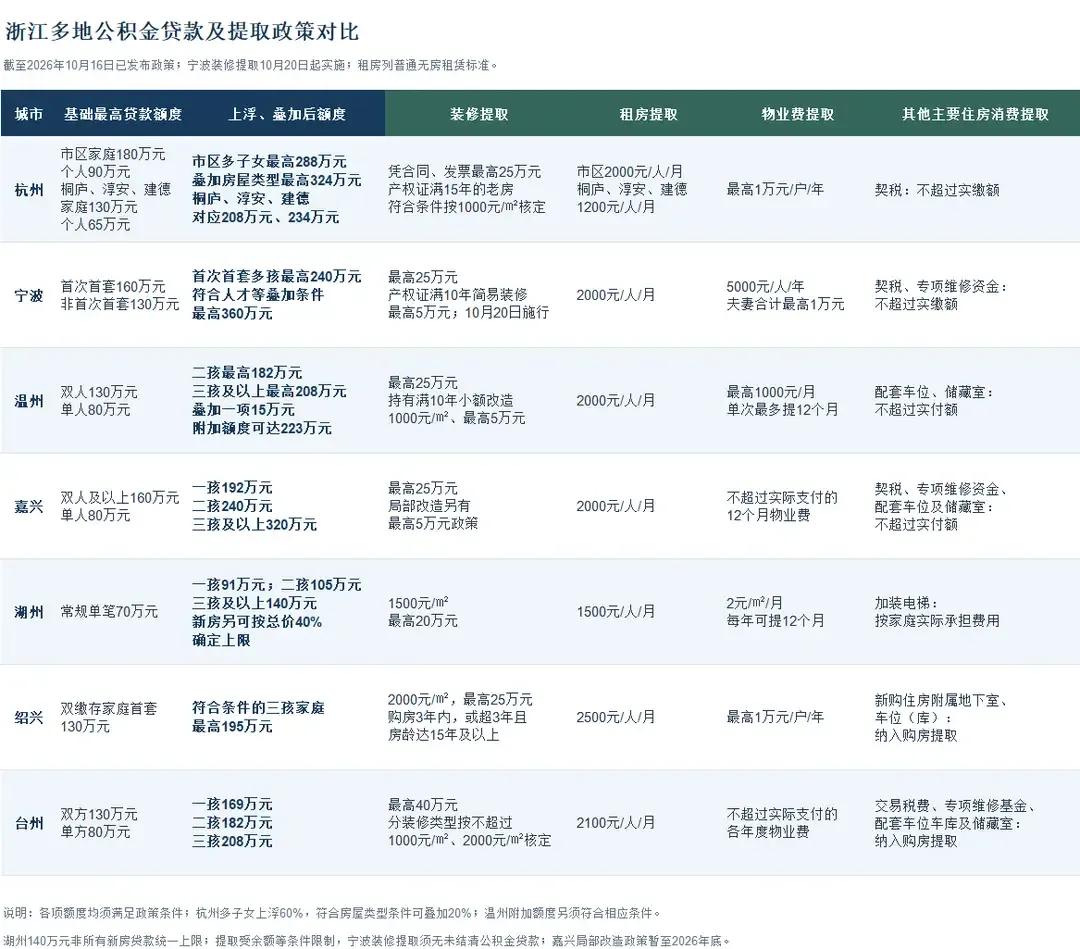Viewport: 1080px width, 949px height.
Task: Click 附加额度可达223万元 text
Action: pyautogui.click(x=262, y=428)
